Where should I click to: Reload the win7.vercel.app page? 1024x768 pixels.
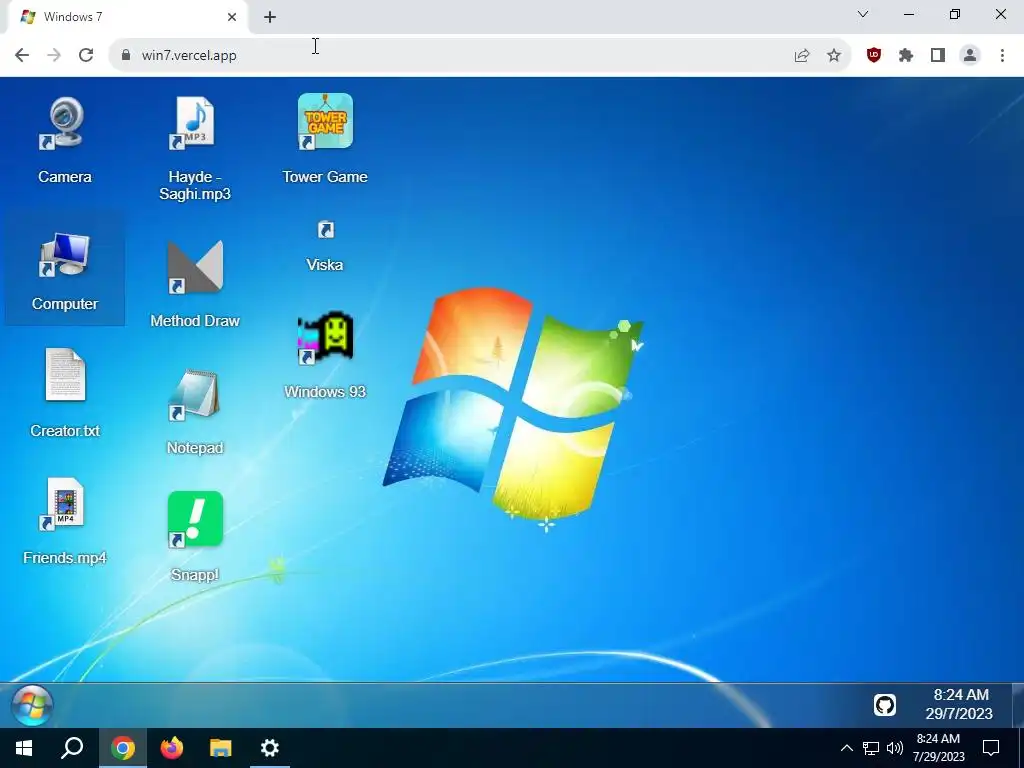pos(86,55)
